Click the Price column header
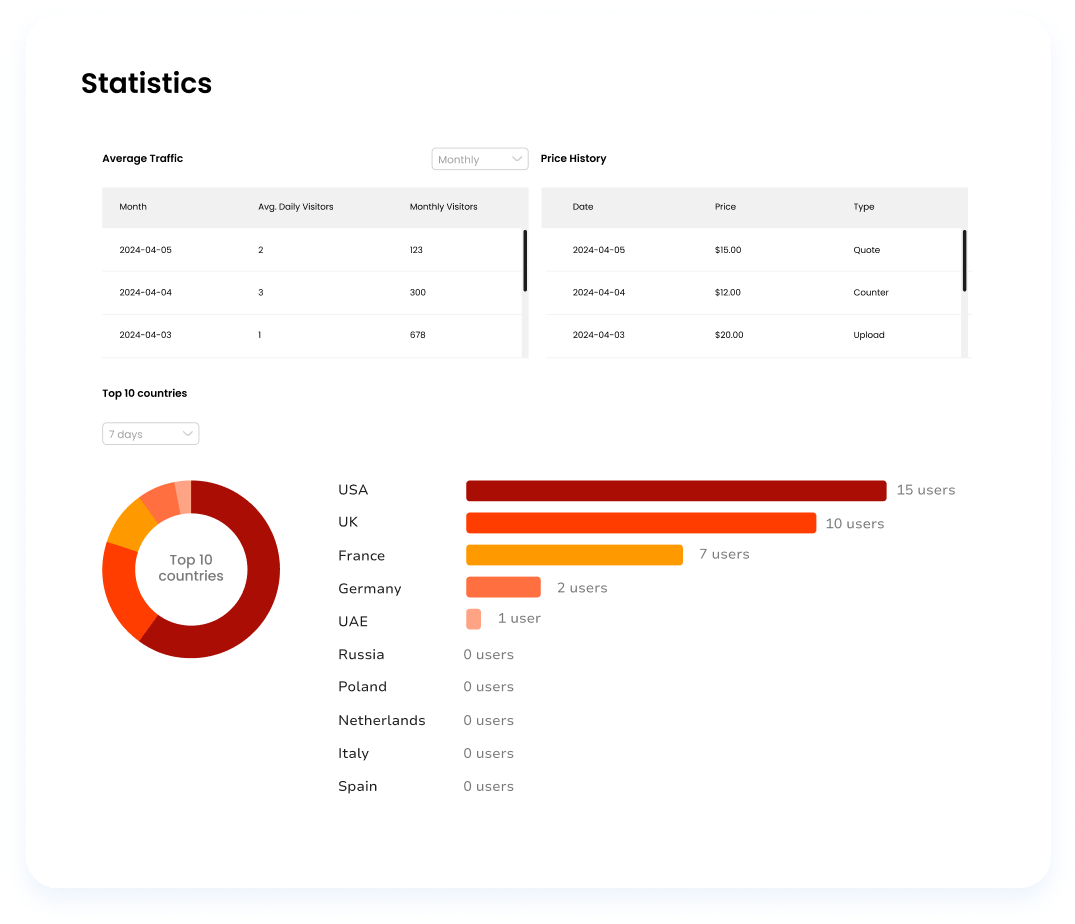 (x=725, y=207)
